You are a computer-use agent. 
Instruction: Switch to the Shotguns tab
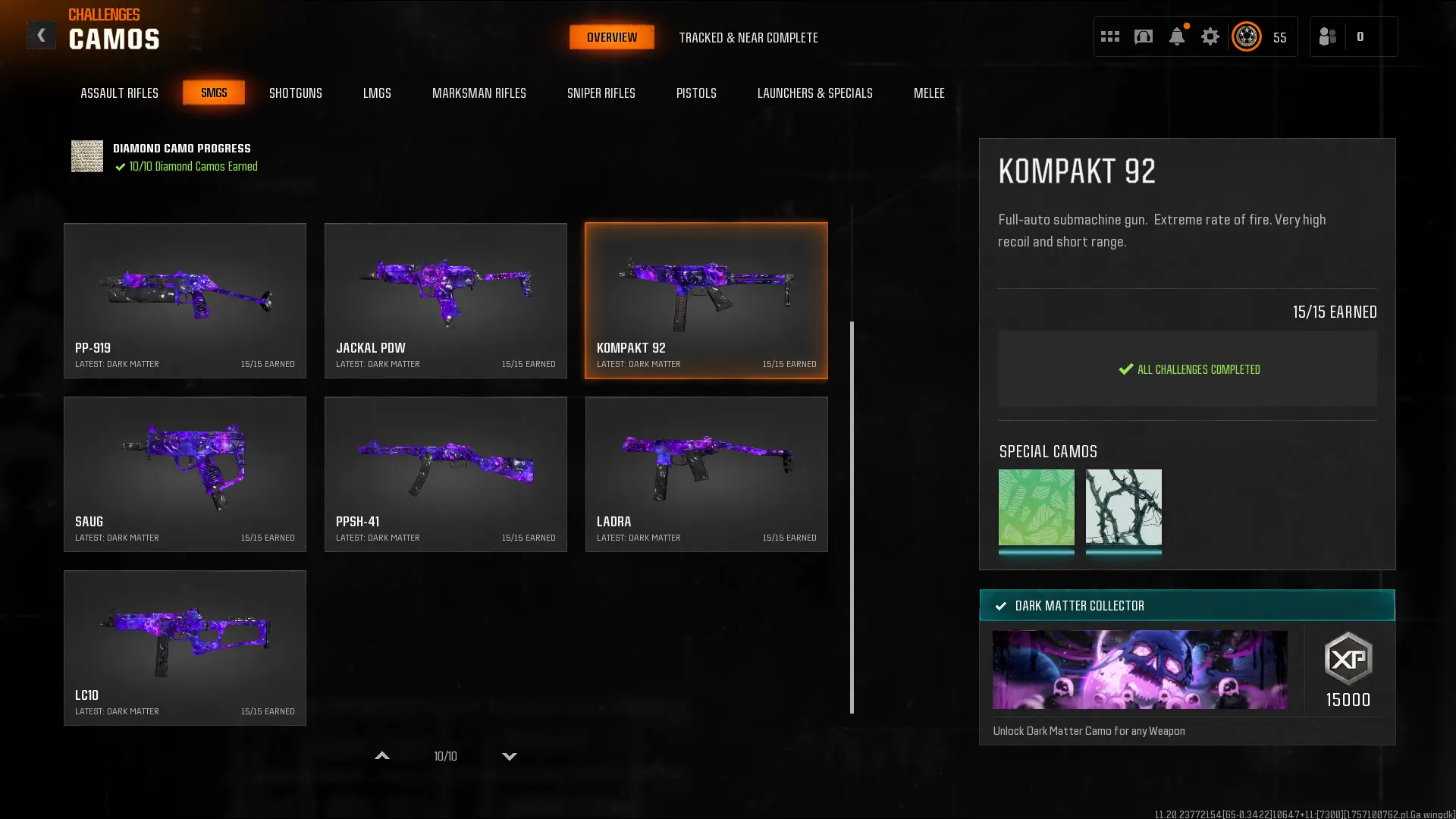pyautogui.click(x=295, y=93)
